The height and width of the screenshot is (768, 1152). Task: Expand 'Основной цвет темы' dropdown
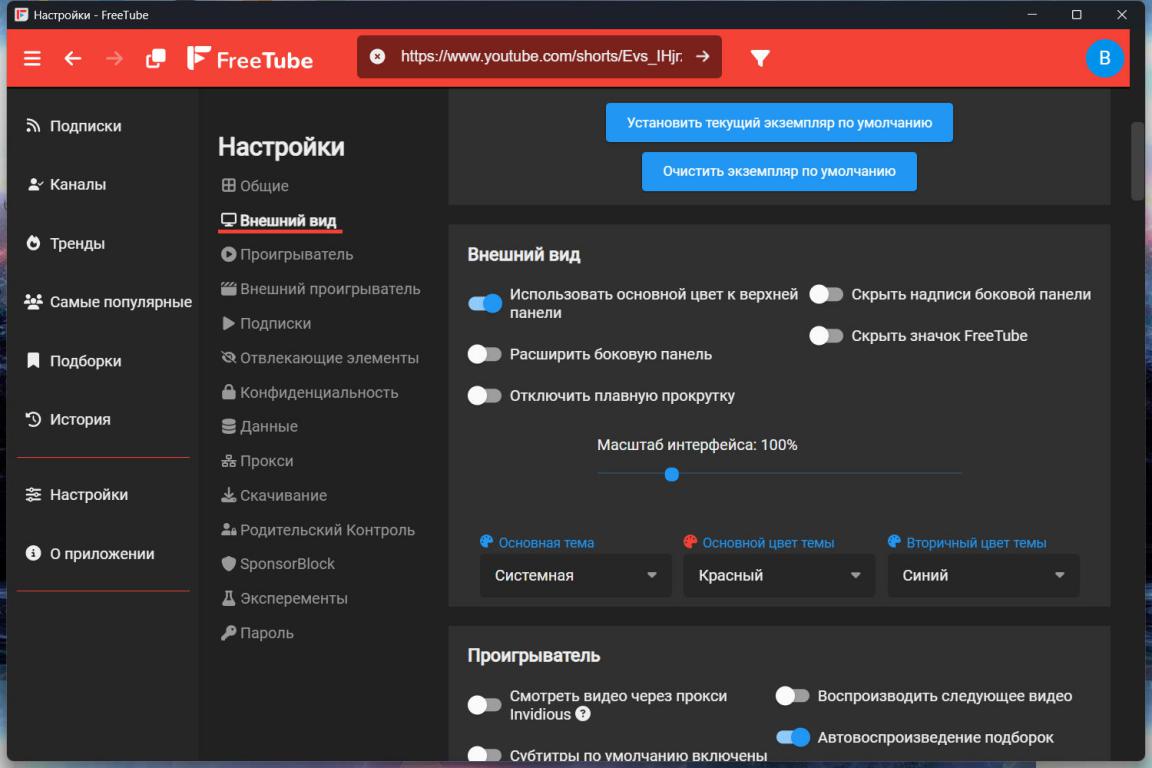pyautogui.click(x=779, y=576)
